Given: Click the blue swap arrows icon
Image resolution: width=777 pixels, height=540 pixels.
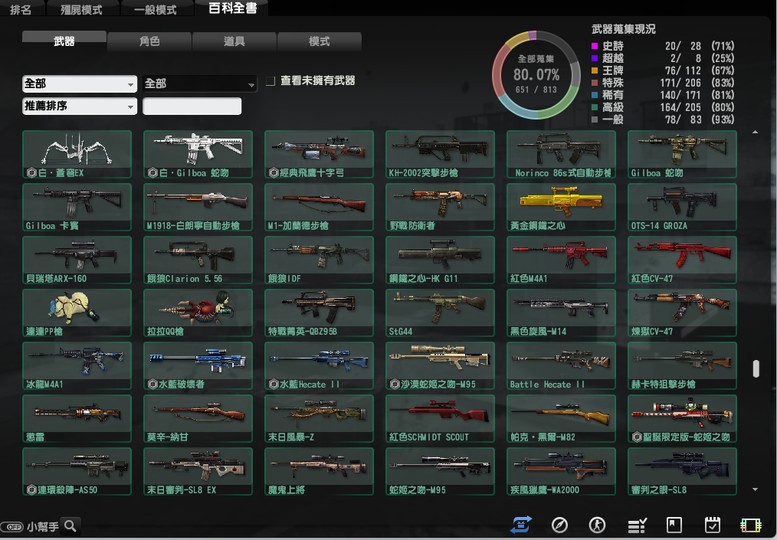Looking at the screenshot, I should pos(521,525).
